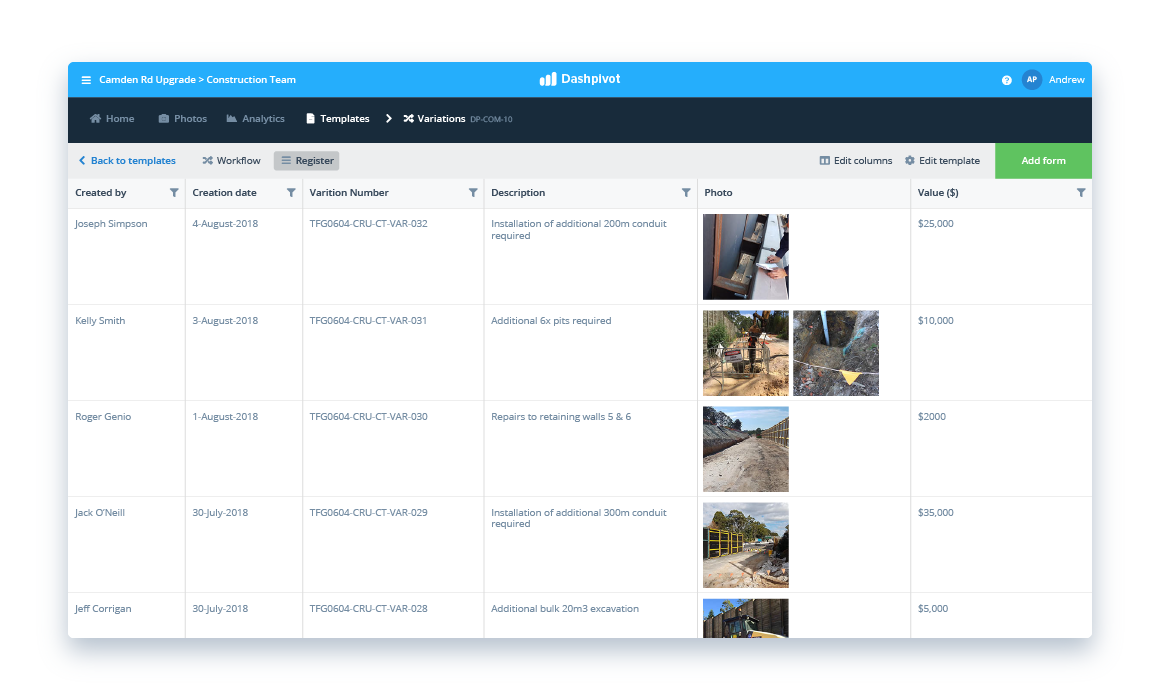Click date 4-August-2018
This screenshot has height=700, width=1160.
225,223
